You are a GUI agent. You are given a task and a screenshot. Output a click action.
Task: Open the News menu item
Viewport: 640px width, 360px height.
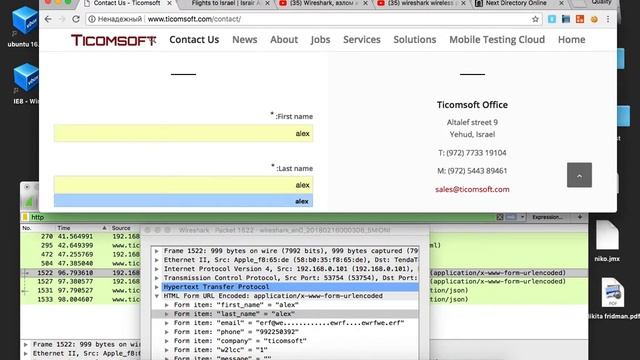(245, 40)
